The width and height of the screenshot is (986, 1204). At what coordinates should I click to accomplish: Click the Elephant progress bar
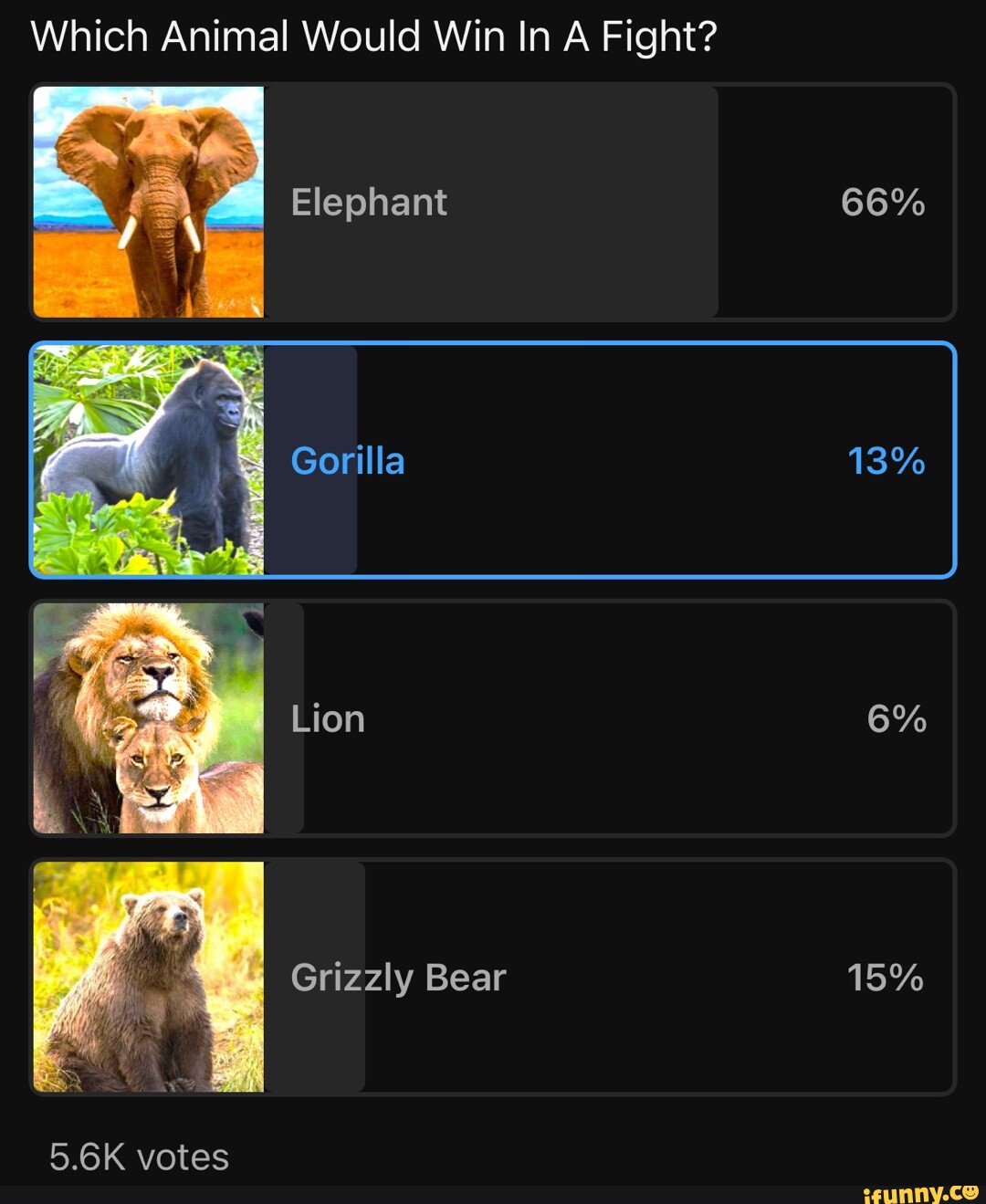pos(493,203)
